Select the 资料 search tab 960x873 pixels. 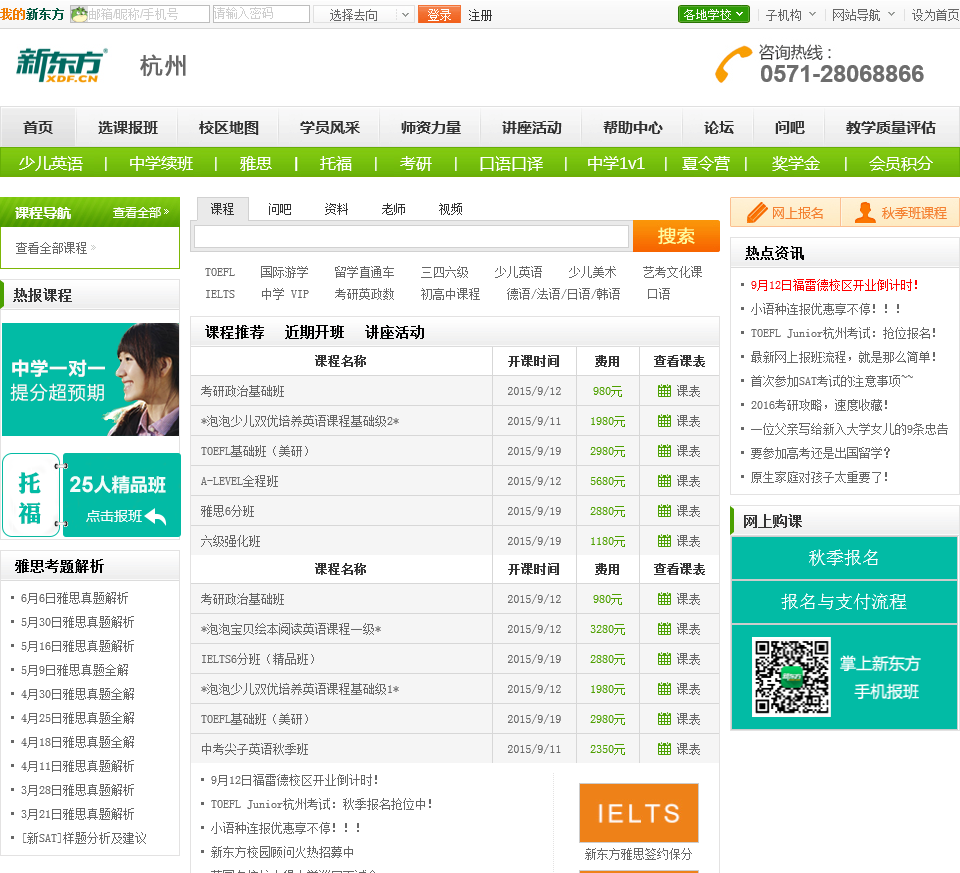tap(337, 209)
